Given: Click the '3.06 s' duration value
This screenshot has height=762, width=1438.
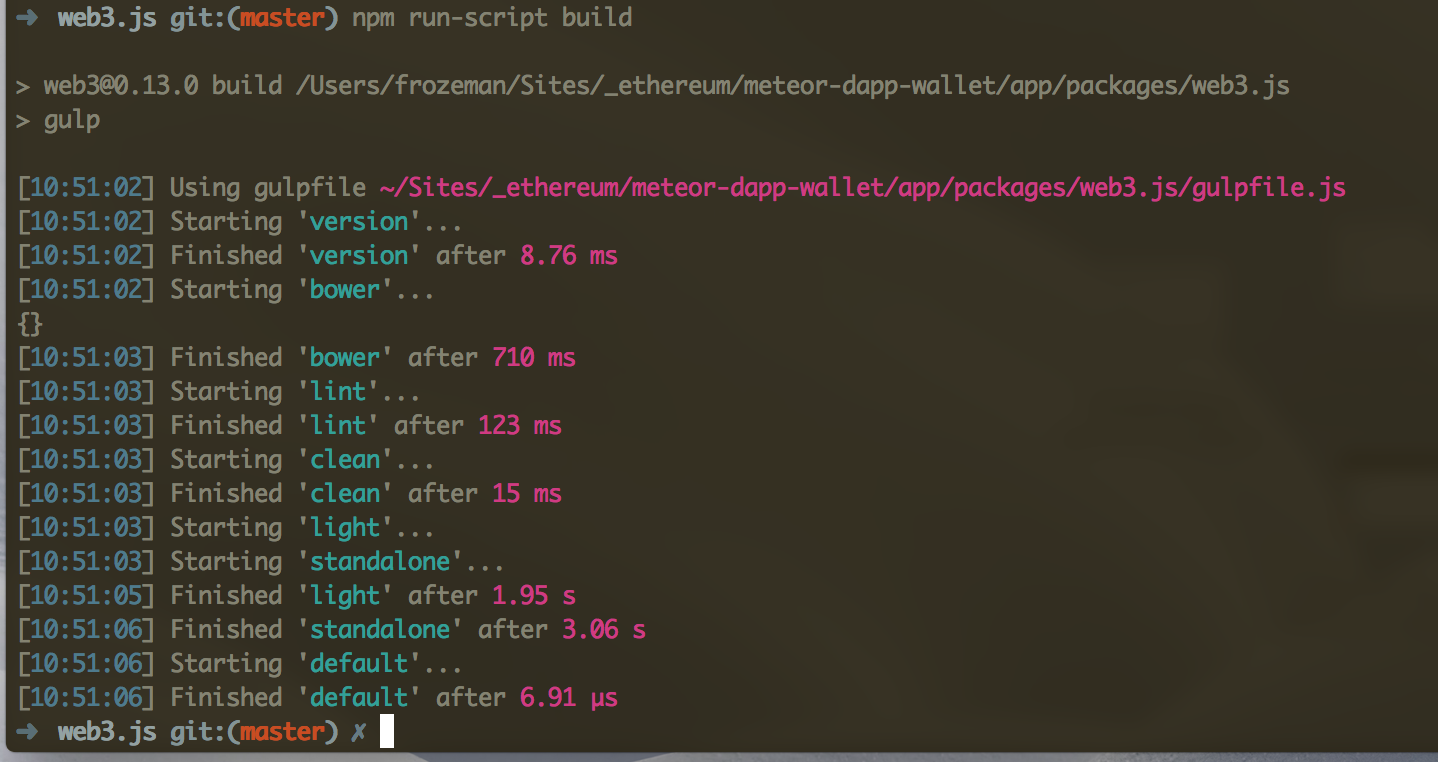Looking at the screenshot, I should [x=604, y=630].
